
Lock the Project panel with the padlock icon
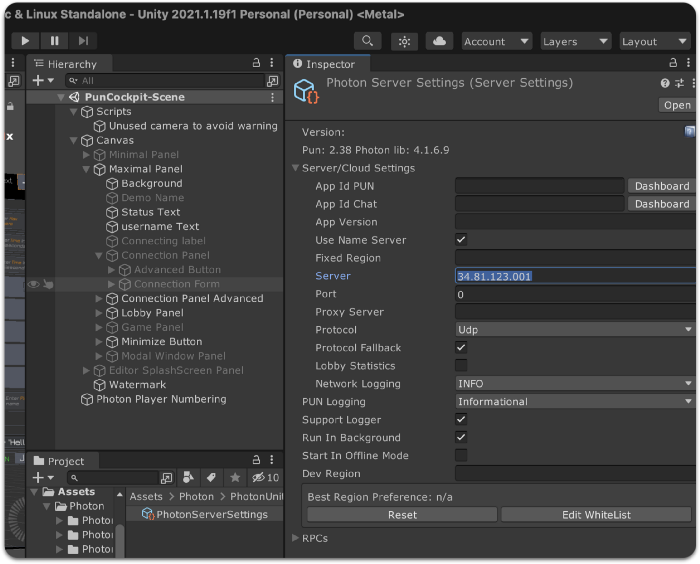pos(256,460)
